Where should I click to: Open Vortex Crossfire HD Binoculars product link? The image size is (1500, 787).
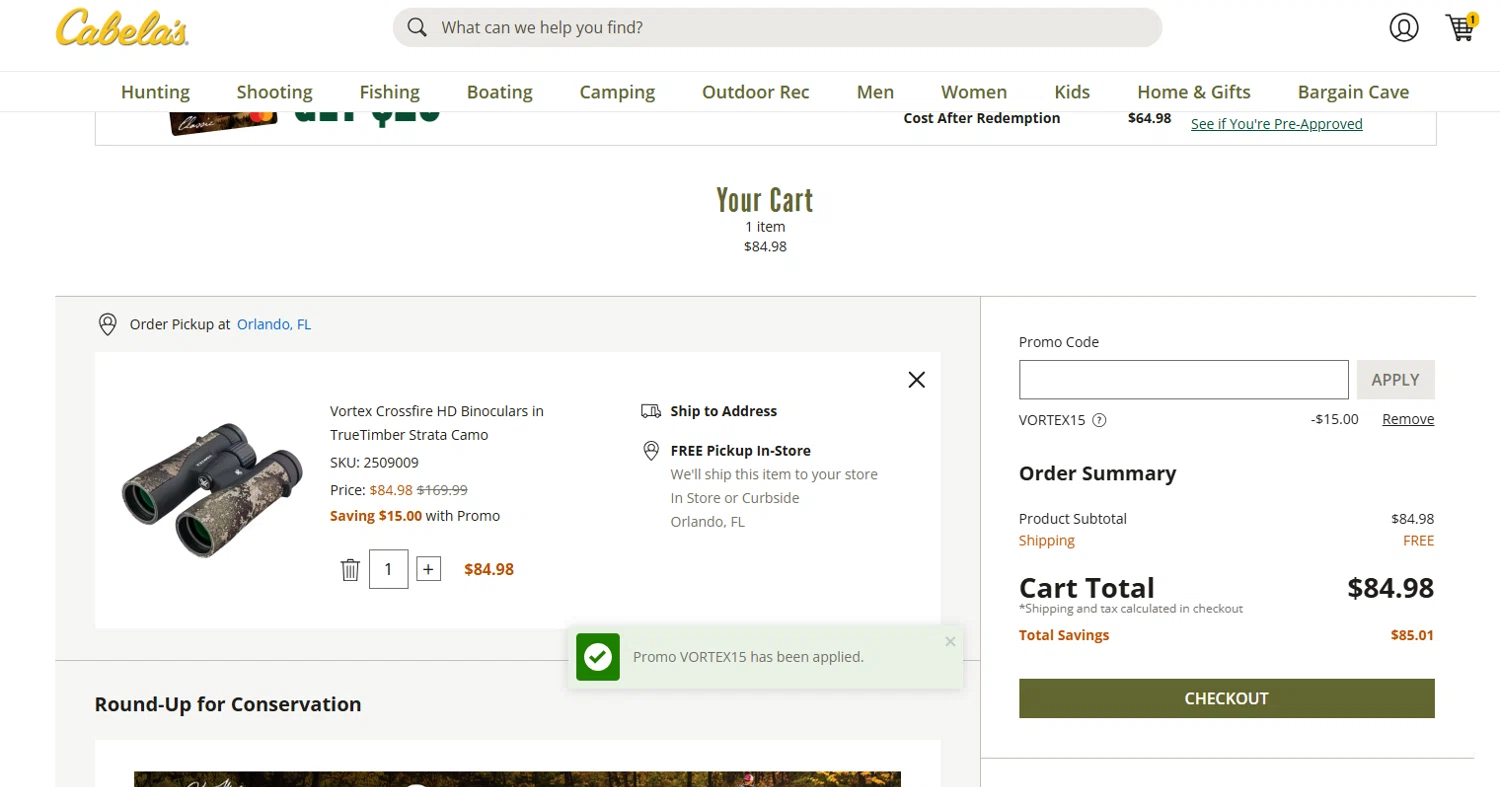pos(437,423)
